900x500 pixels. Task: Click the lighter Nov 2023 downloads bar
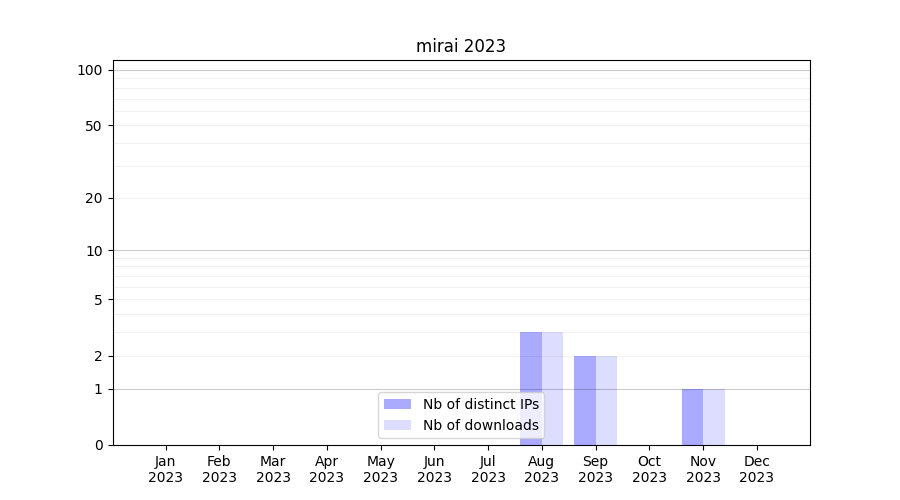click(714, 417)
